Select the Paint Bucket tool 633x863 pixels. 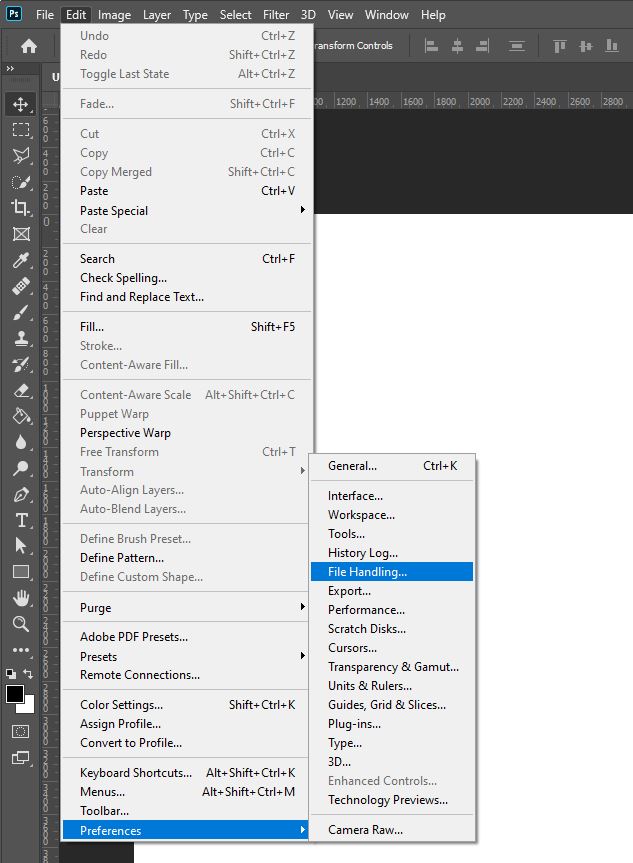pyautogui.click(x=20, y=417)
